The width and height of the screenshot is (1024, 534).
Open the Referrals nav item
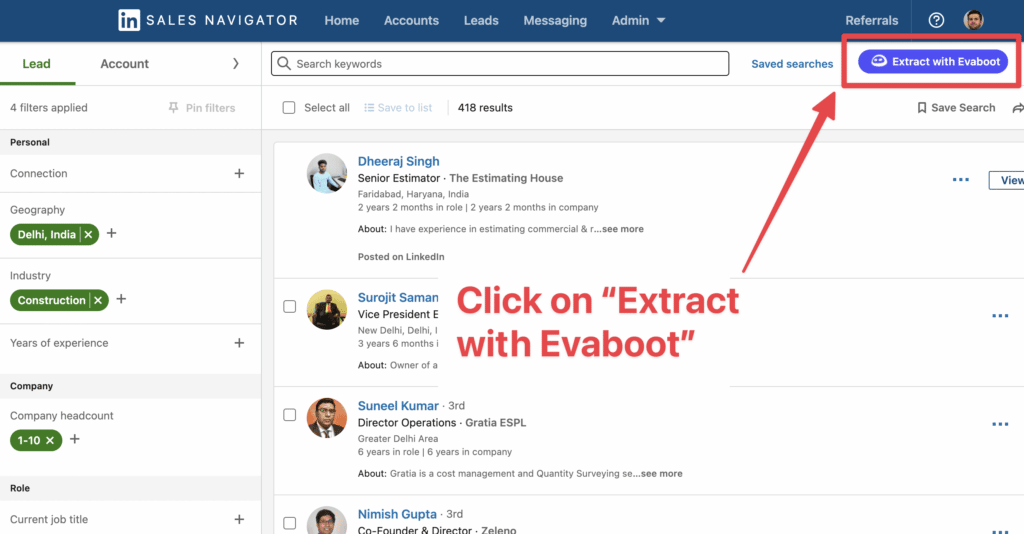[x=871, y=20]
